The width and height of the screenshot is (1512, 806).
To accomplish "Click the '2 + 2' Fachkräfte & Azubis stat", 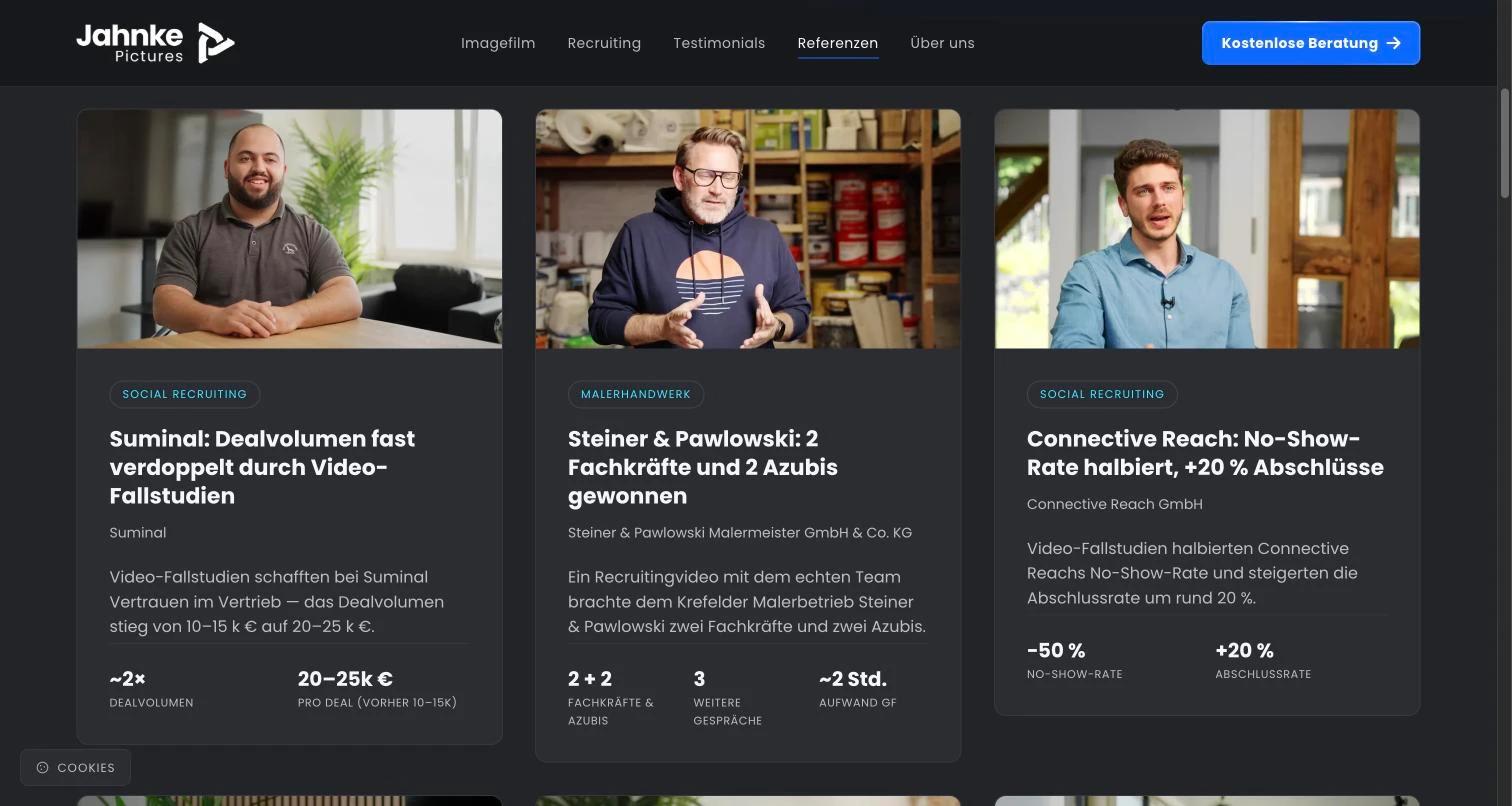I will pos(590,679).
